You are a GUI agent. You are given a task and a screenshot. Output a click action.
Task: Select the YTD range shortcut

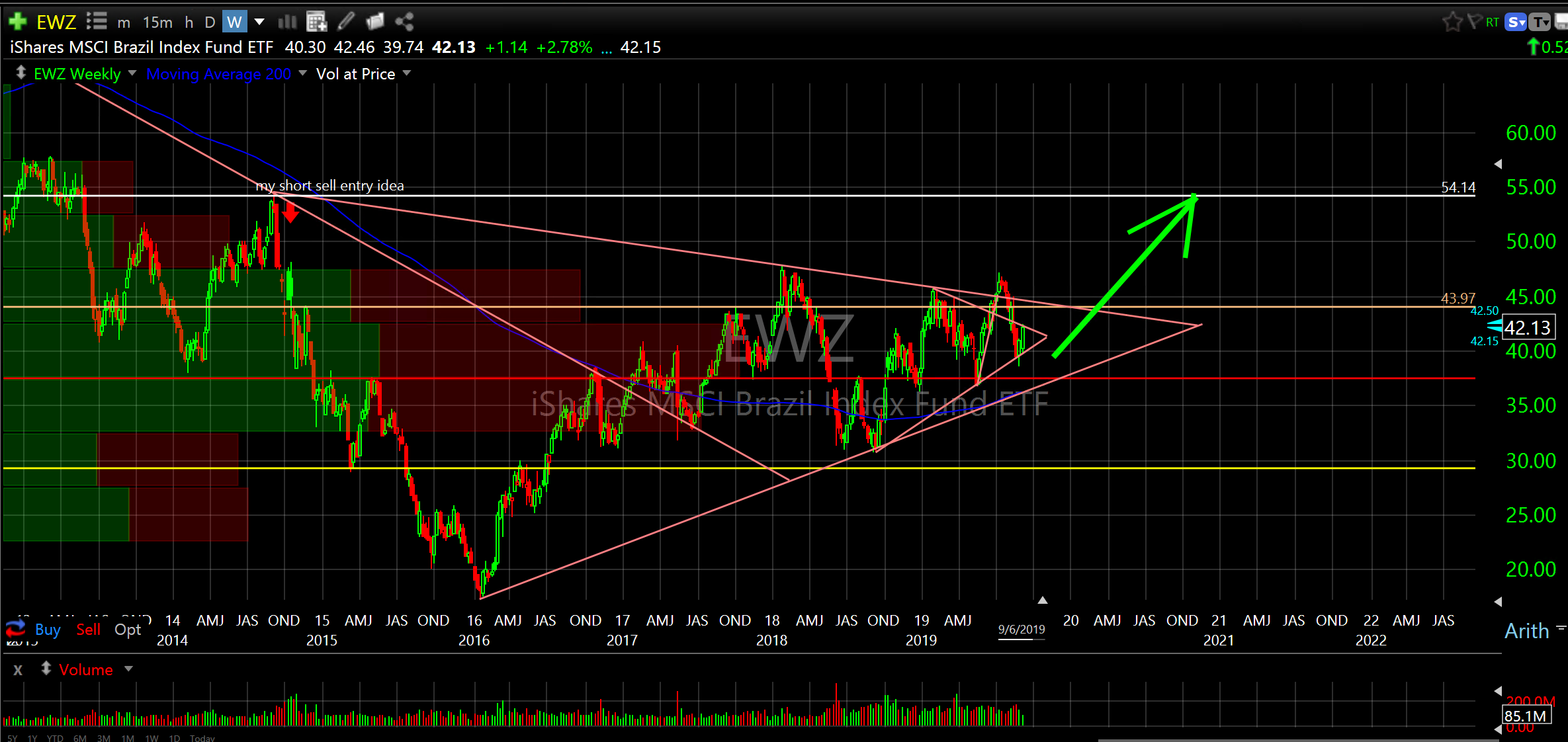[x=55, y=738]
